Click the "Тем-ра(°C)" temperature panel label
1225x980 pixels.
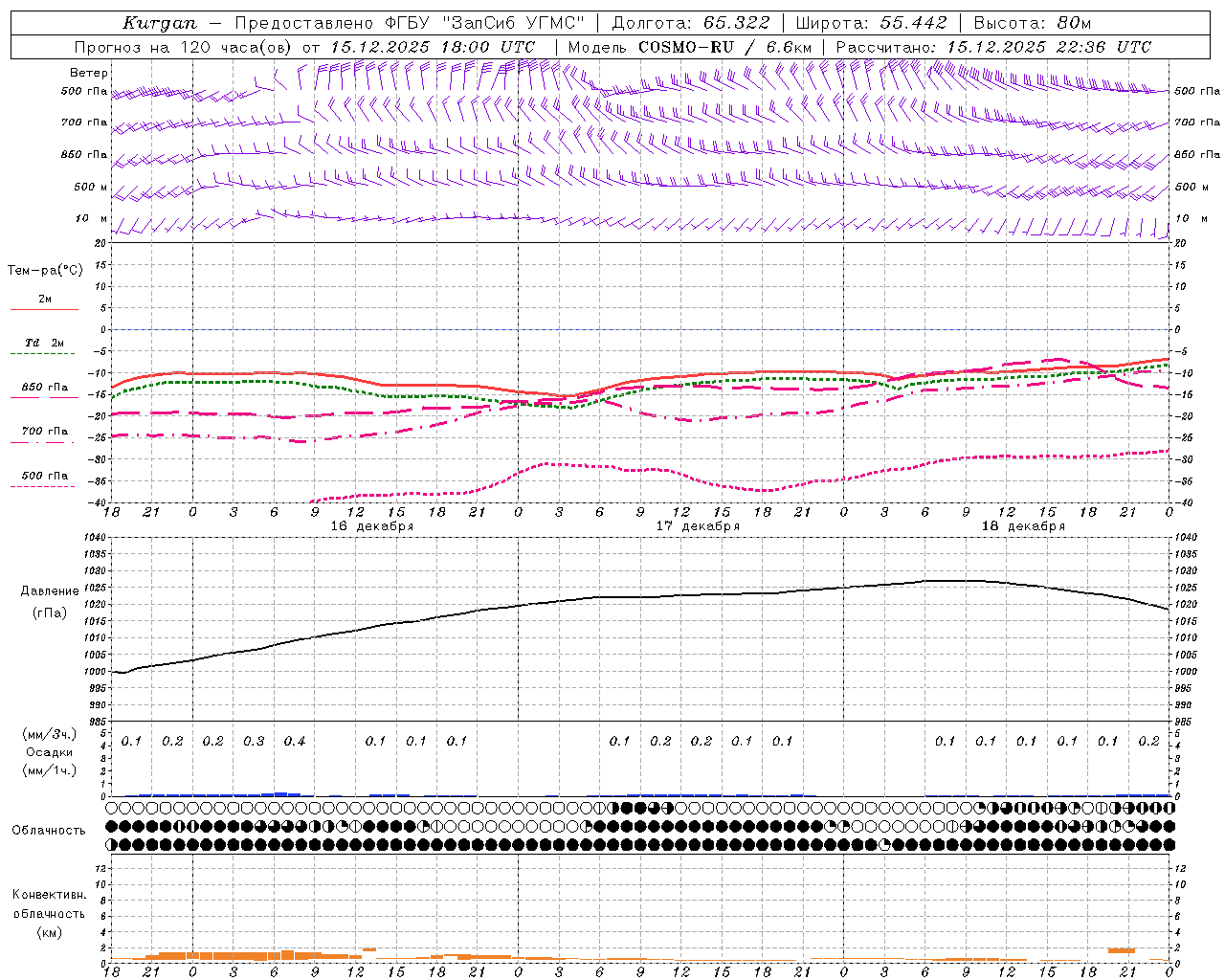(45, 271)
